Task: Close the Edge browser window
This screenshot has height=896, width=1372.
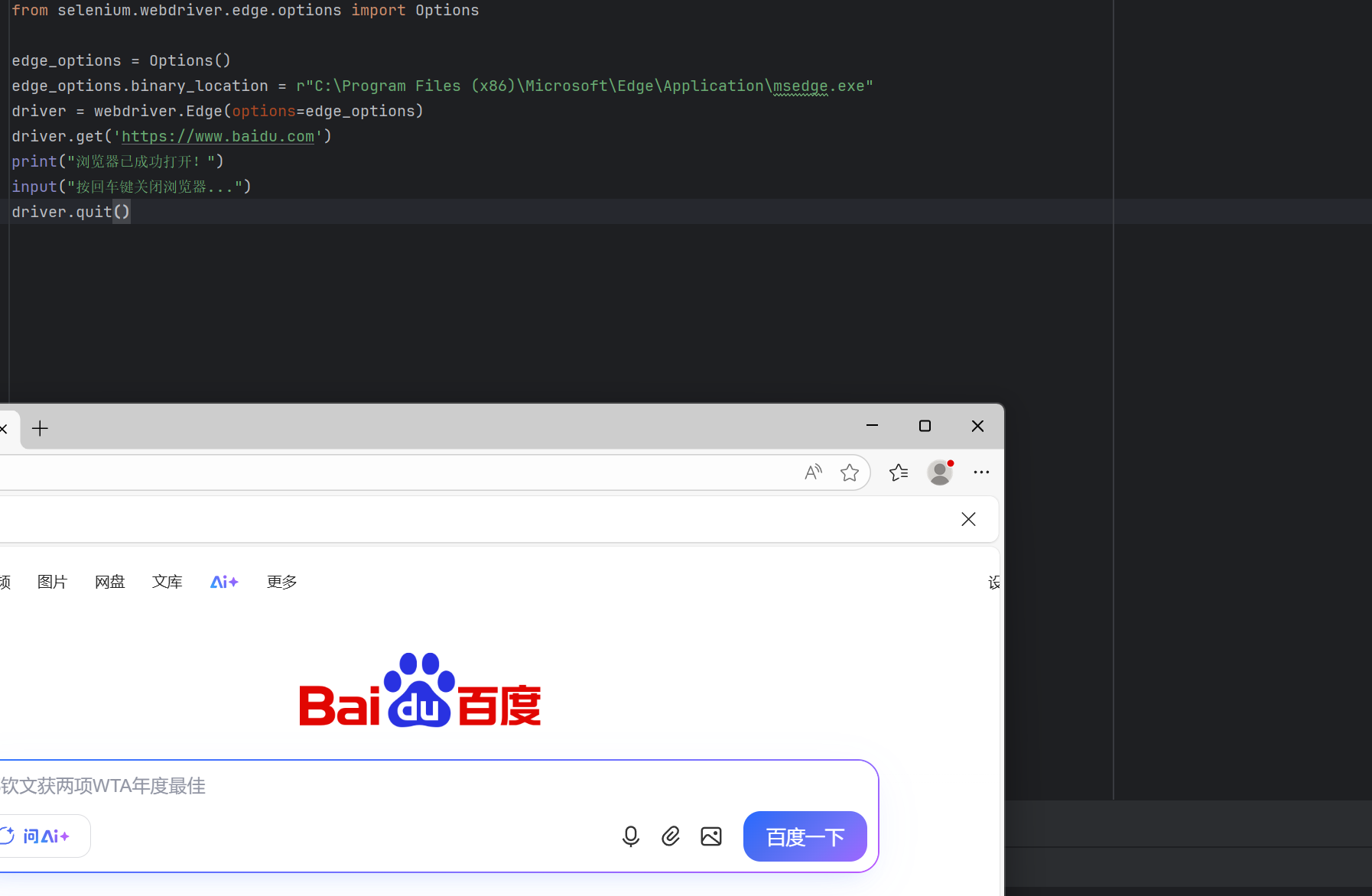Action: tap(977, 426)
